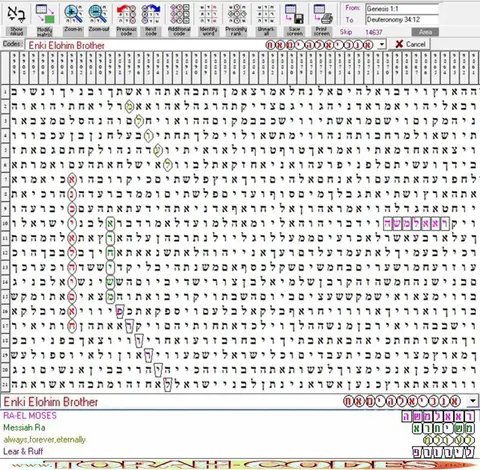Screen dimensions: 480x470
Task: Open the Additional code tool
Action: tap(179, 19)
